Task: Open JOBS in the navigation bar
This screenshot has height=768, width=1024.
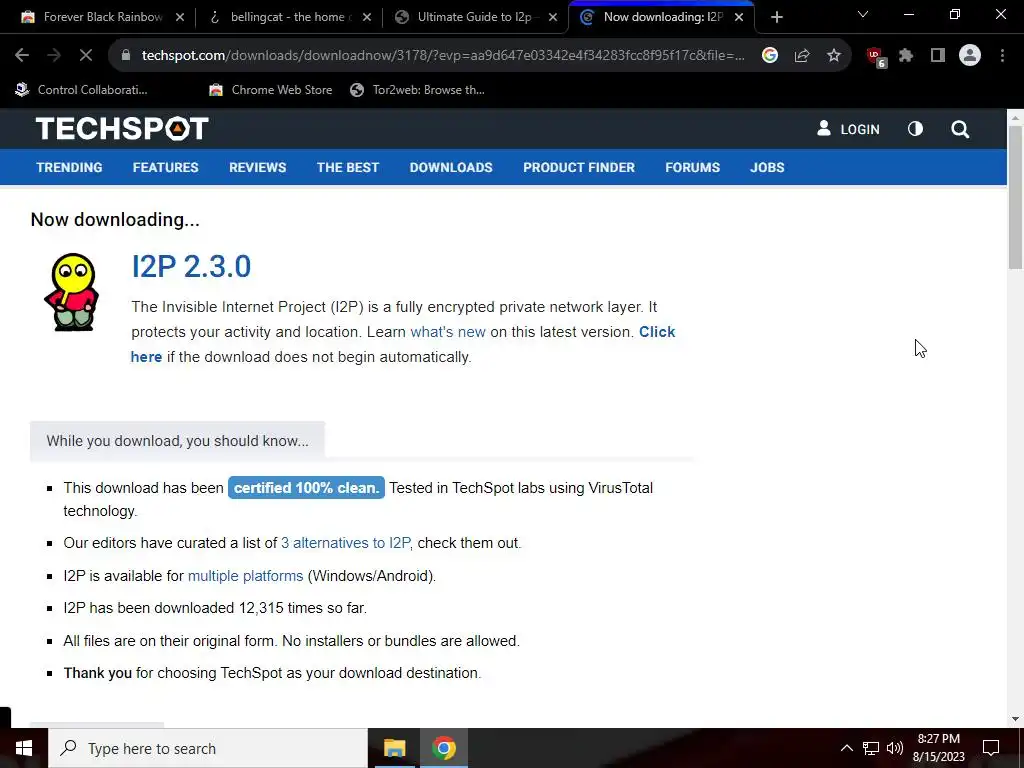Action: tap(767, 168)
